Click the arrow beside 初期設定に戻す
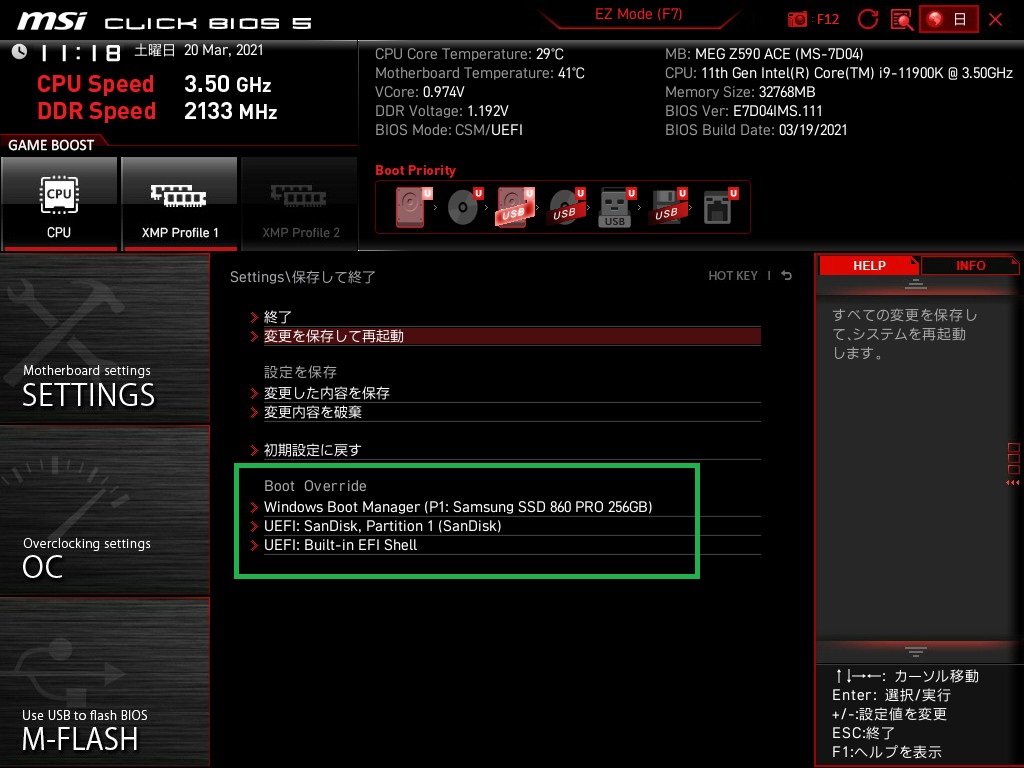Image resolution: width=1024 pixels, height=768 pixels. 254,450
